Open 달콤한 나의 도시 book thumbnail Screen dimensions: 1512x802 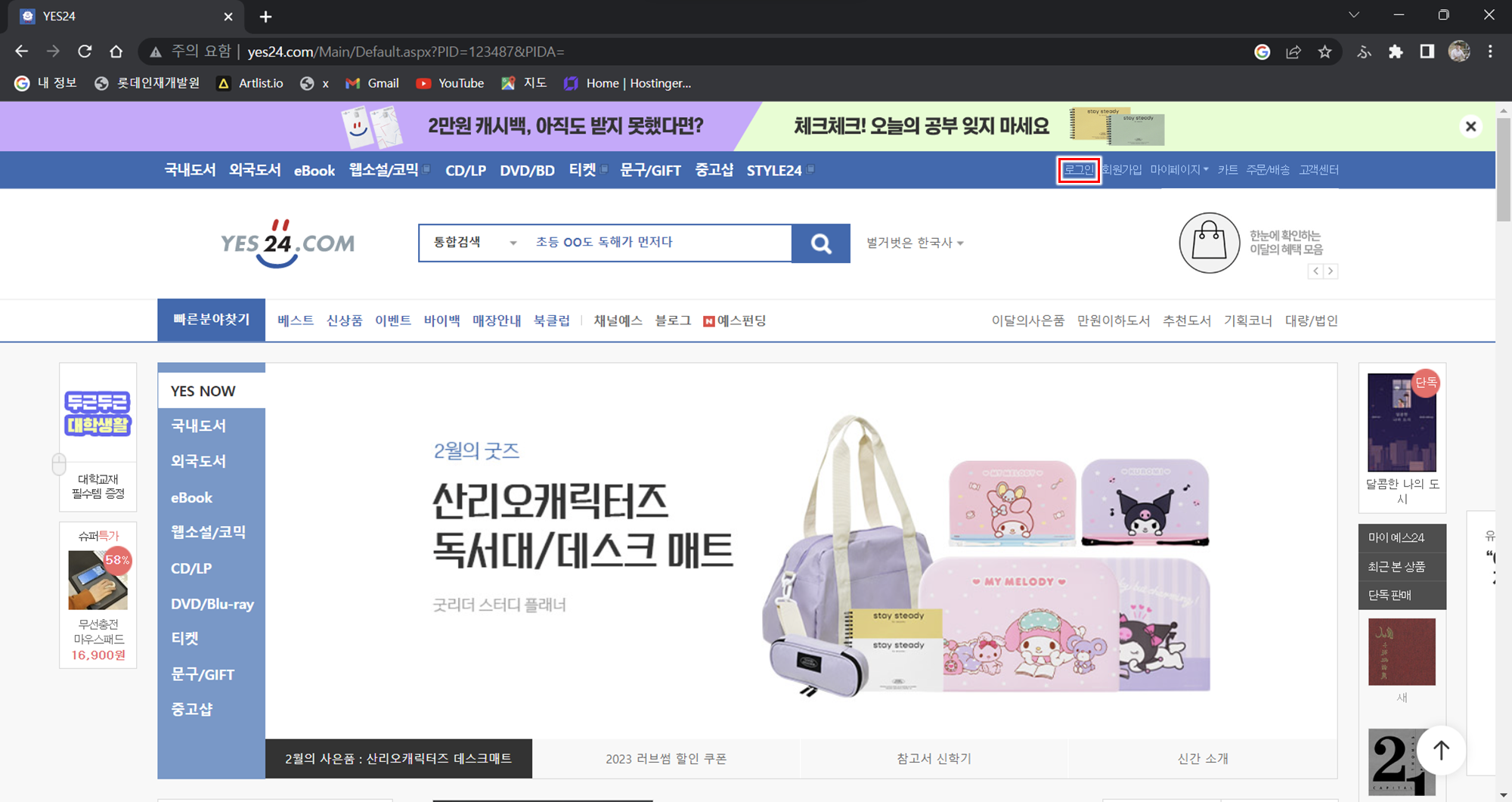coord(1402,423)
